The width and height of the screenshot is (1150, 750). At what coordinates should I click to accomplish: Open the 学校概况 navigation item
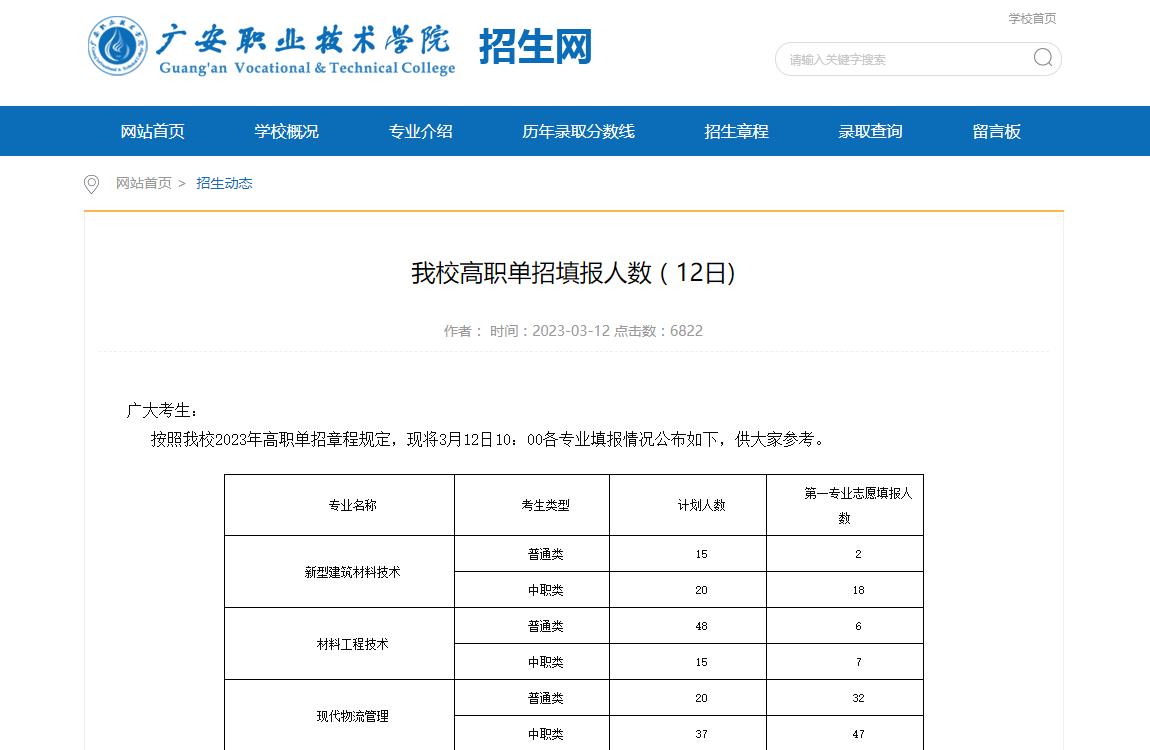287,131
